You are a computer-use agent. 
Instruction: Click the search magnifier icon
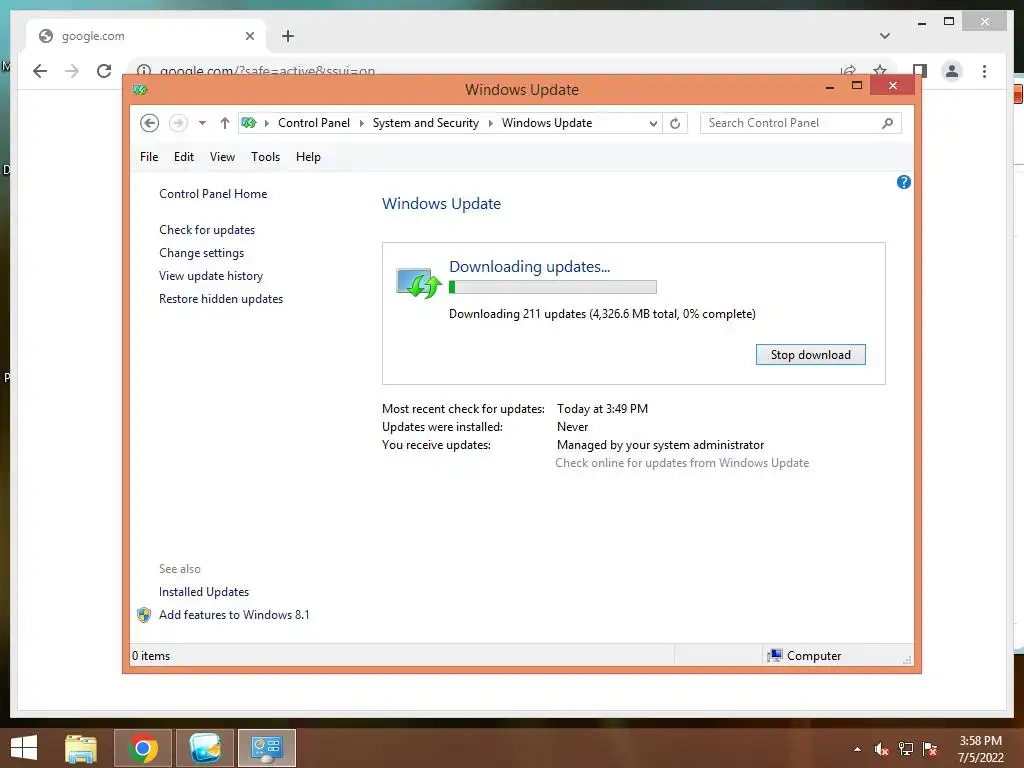point(887,123)
